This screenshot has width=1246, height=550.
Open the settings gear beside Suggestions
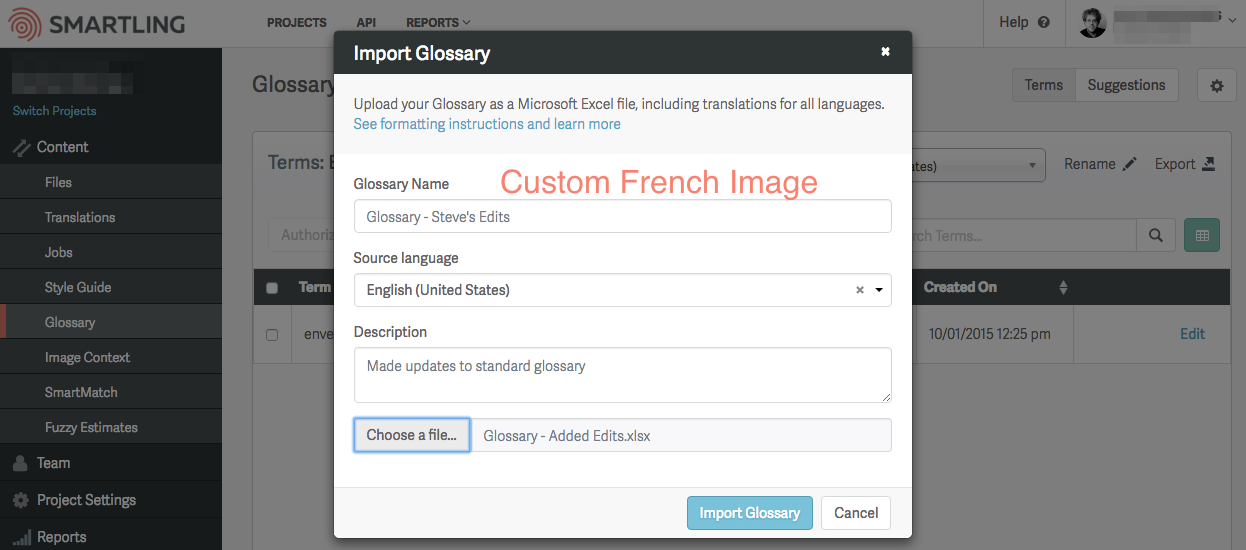click(1217, 86)
